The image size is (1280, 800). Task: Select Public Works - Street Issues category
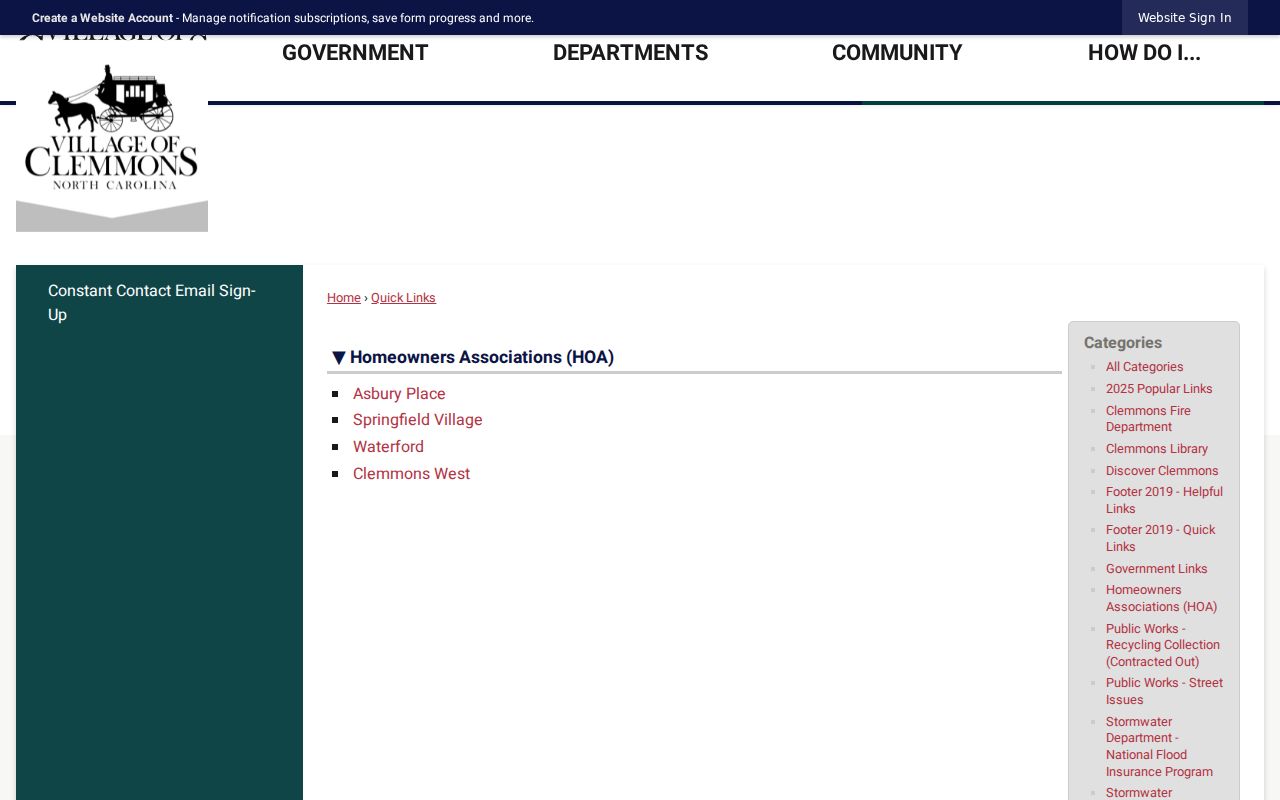(1164, 691)
